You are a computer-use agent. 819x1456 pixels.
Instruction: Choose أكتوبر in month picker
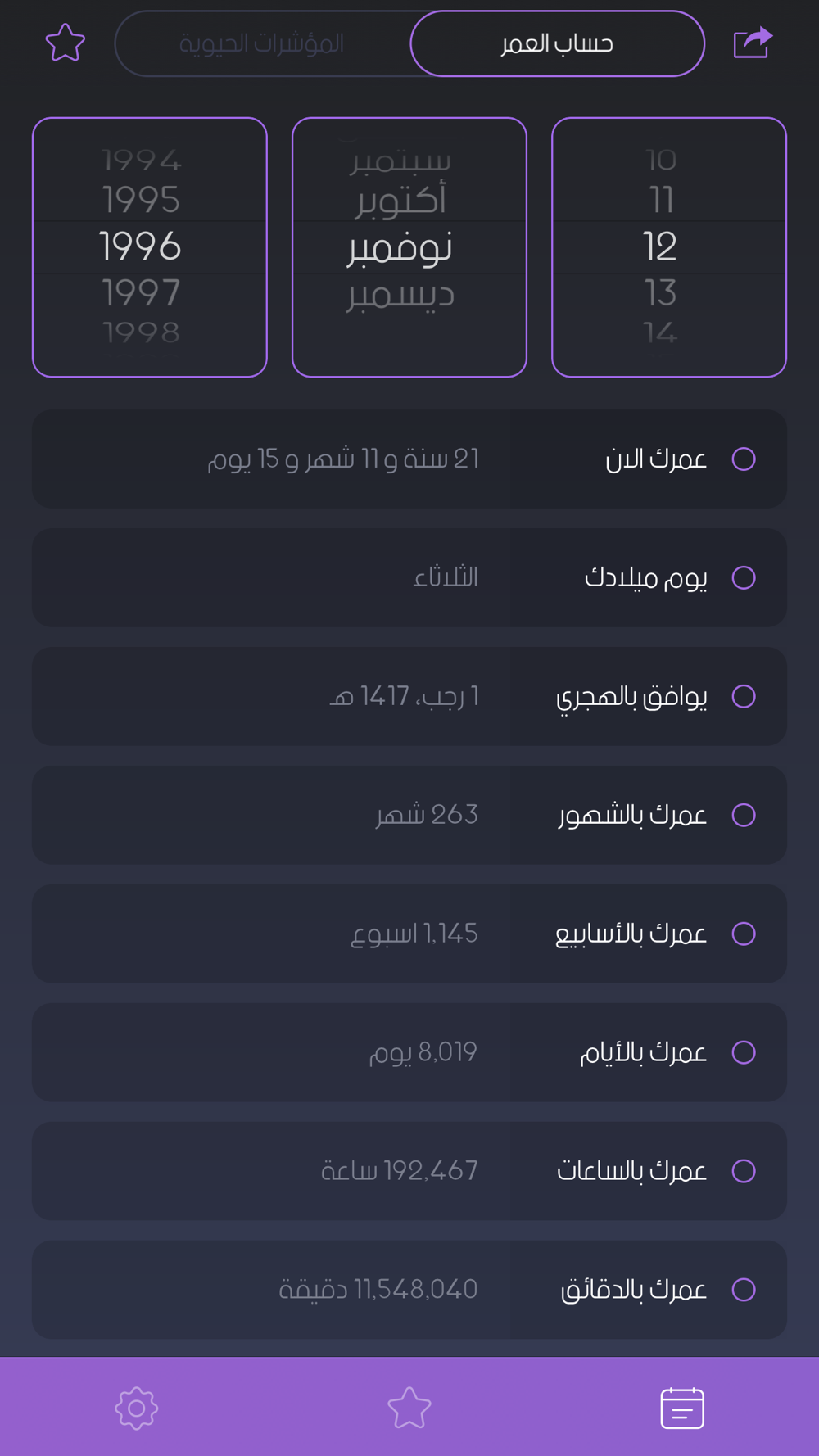(x=400, y=200)
